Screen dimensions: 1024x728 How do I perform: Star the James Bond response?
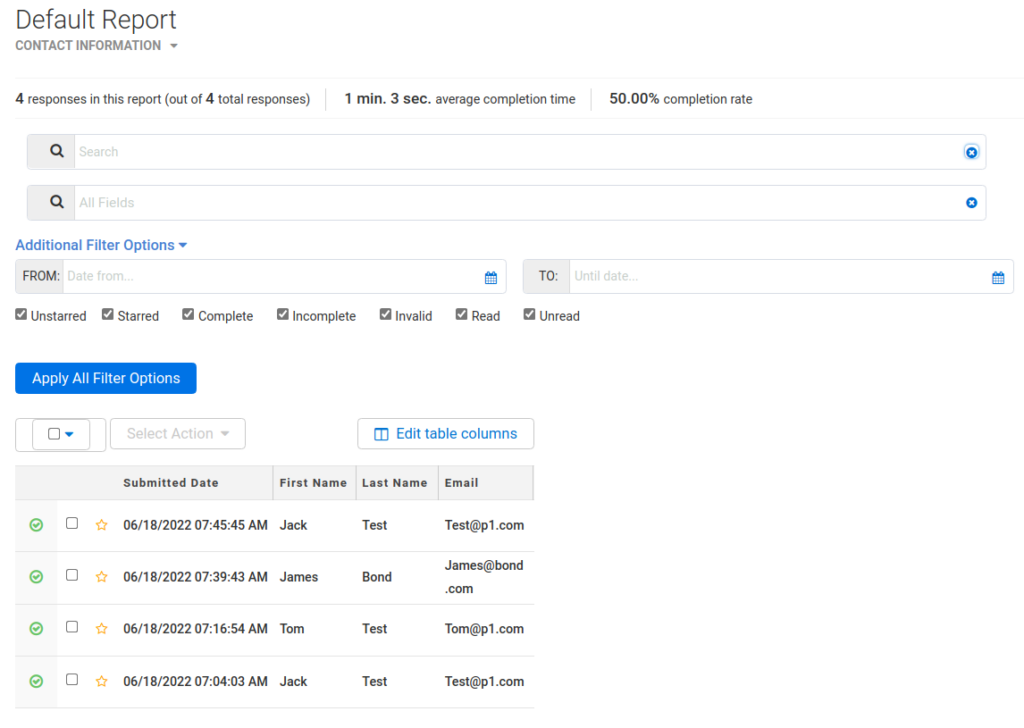(101, 577)
